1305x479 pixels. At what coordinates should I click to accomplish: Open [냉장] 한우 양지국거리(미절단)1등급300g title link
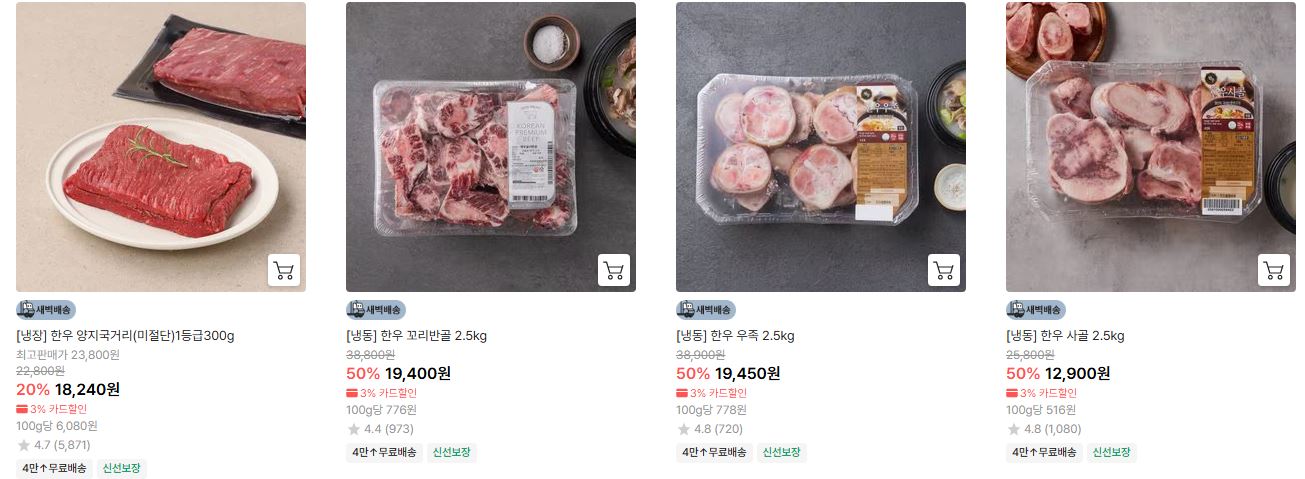click(125, 336)
